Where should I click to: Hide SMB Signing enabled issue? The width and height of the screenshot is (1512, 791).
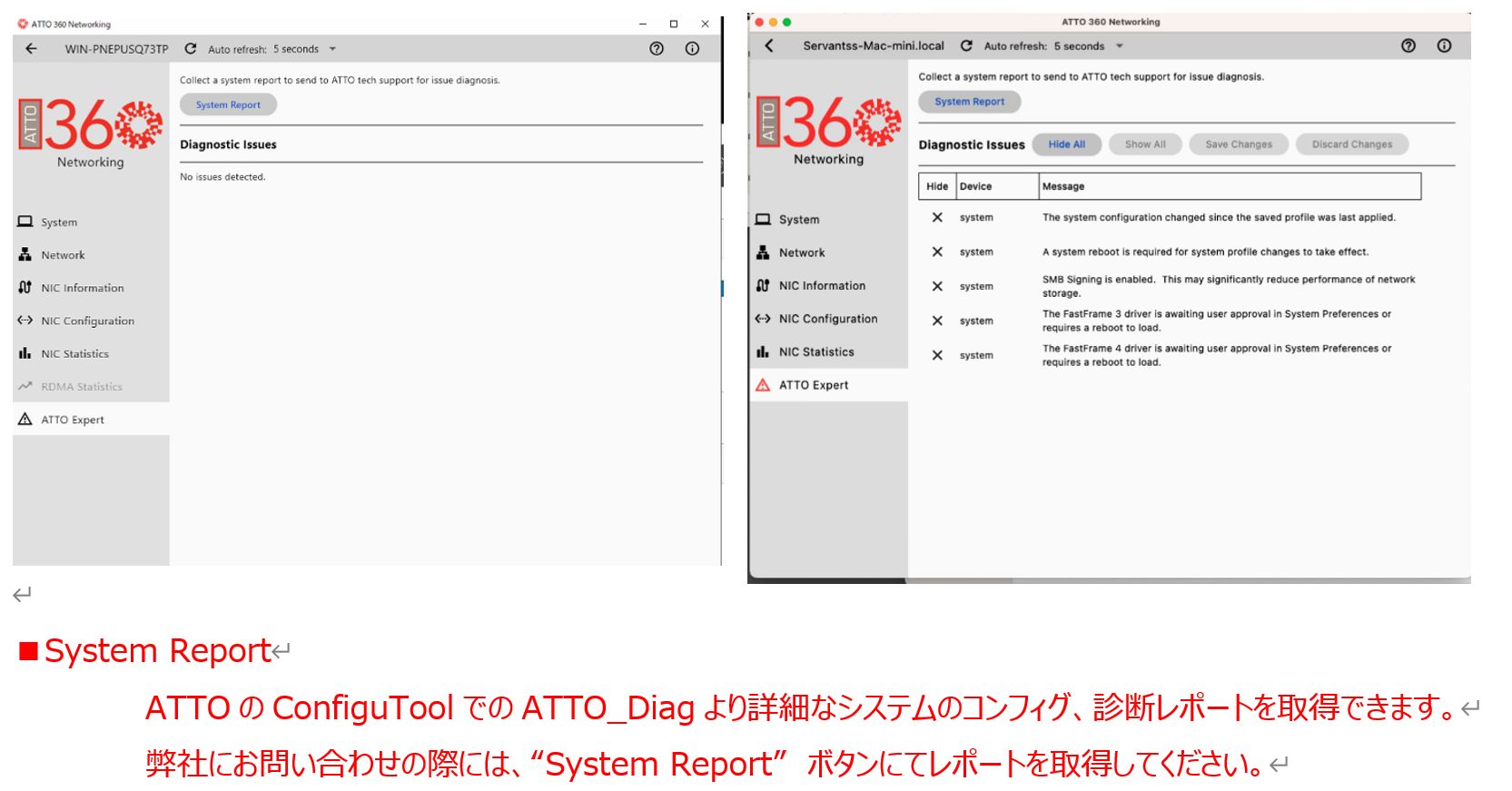coord(937,286)
